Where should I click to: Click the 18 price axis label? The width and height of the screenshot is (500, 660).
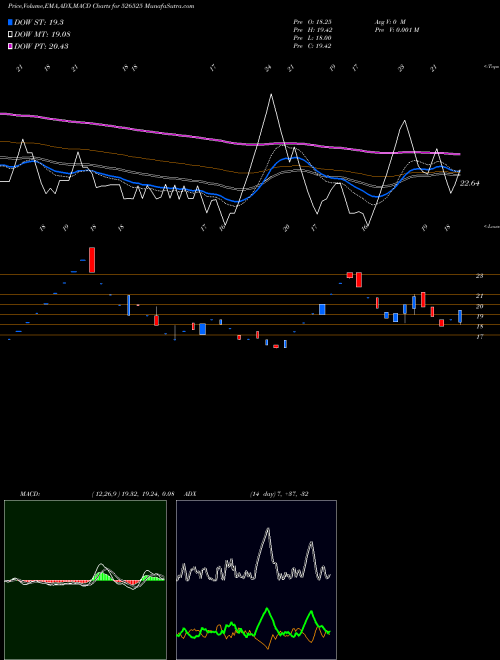click(479, 327)
